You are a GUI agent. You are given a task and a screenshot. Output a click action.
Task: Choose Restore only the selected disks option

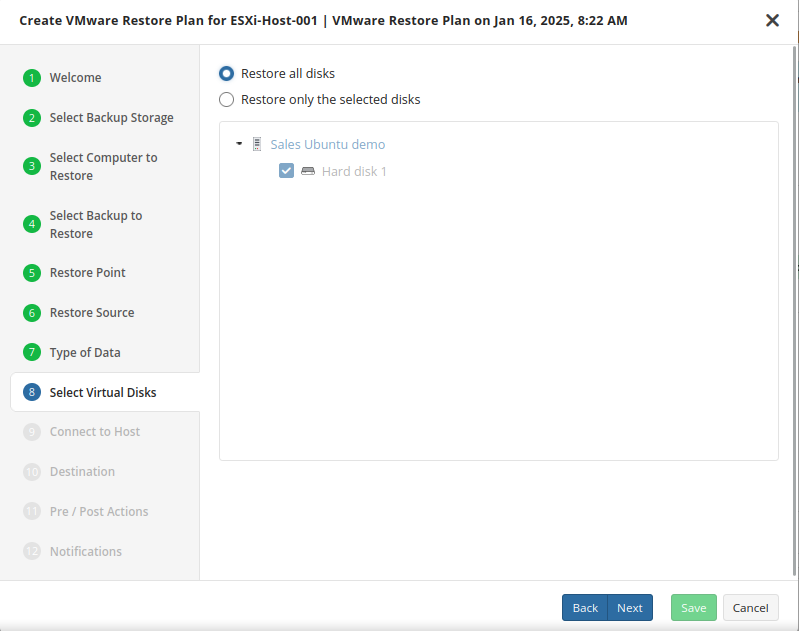(227, 100)
